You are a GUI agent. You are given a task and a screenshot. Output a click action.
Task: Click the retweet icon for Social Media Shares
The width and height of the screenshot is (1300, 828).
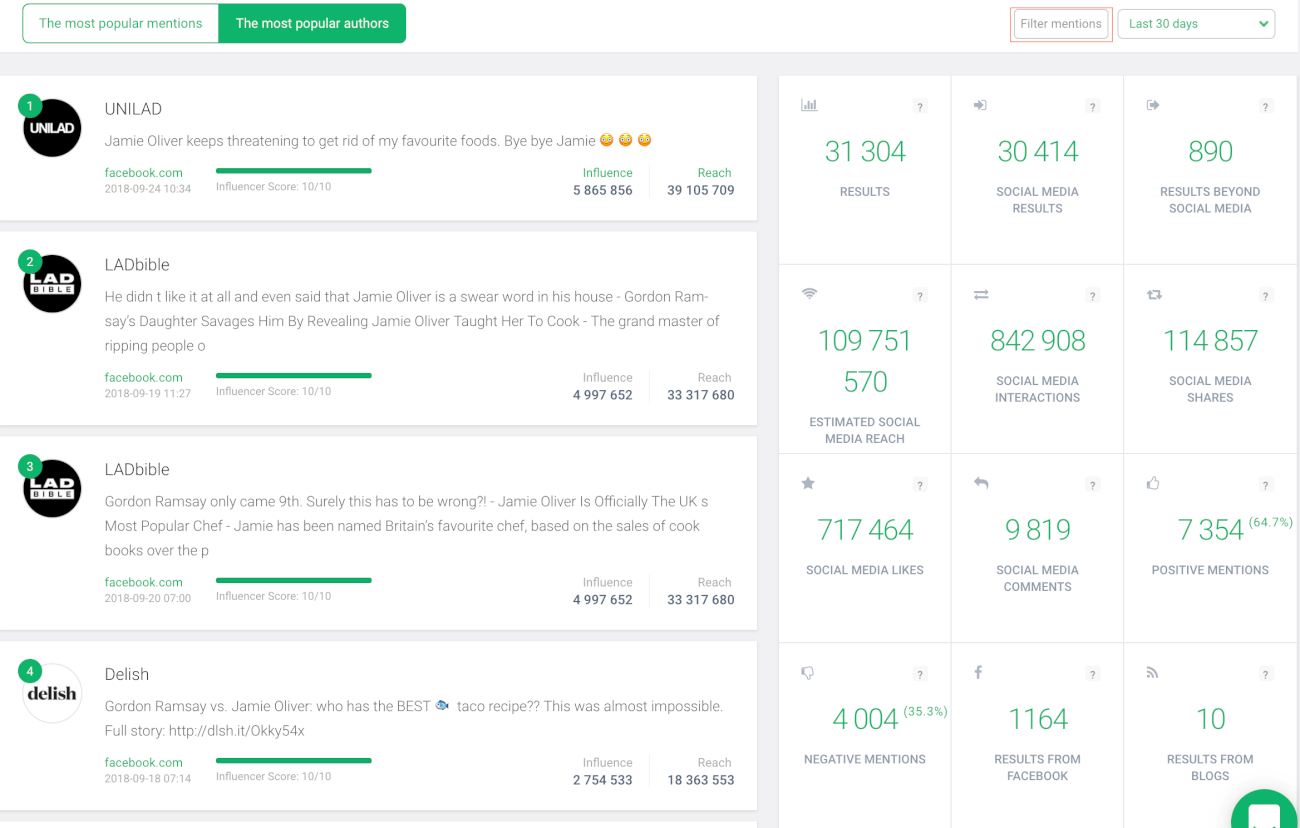1154,294
